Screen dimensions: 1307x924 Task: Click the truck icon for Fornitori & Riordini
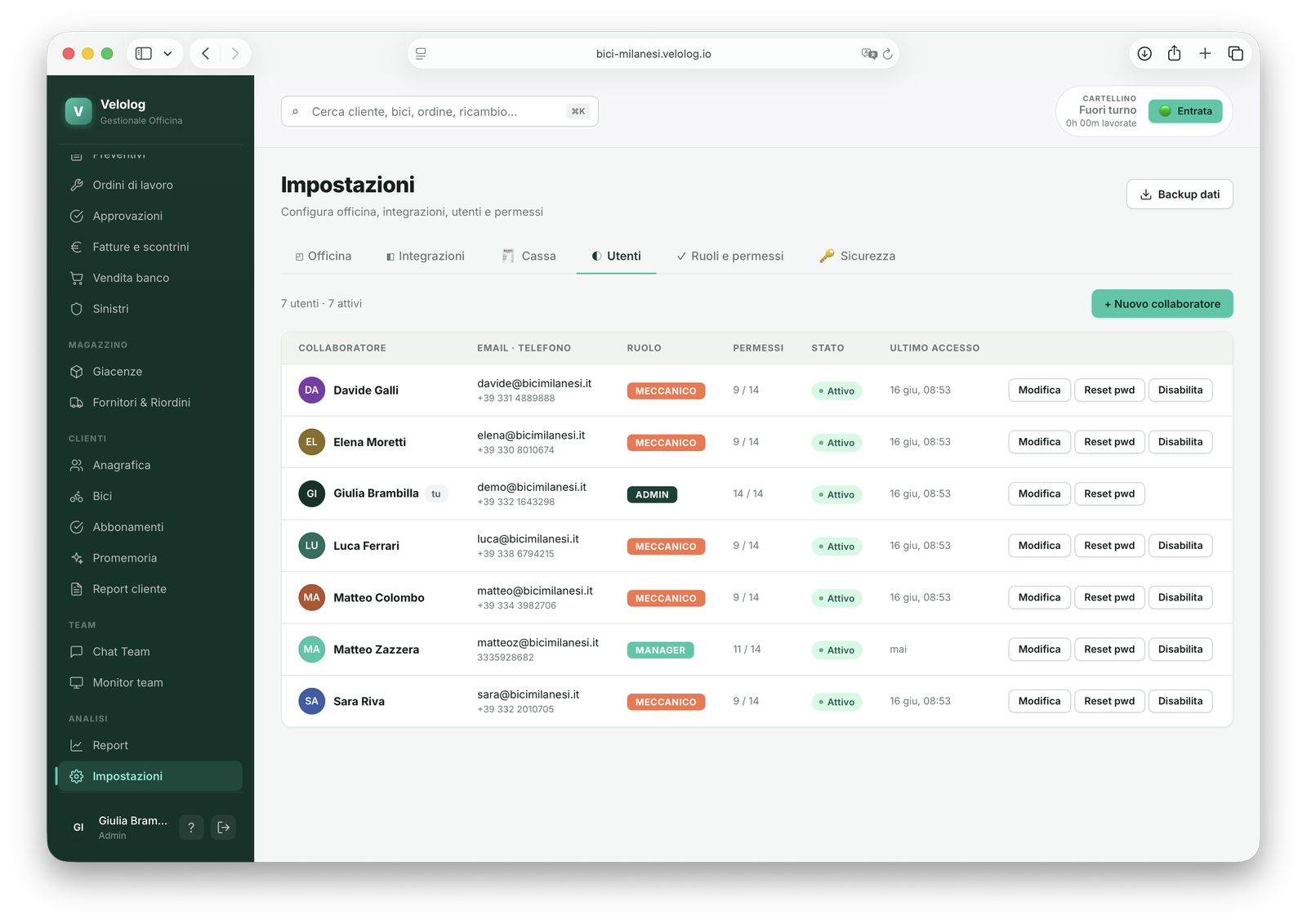click(77, 403)
